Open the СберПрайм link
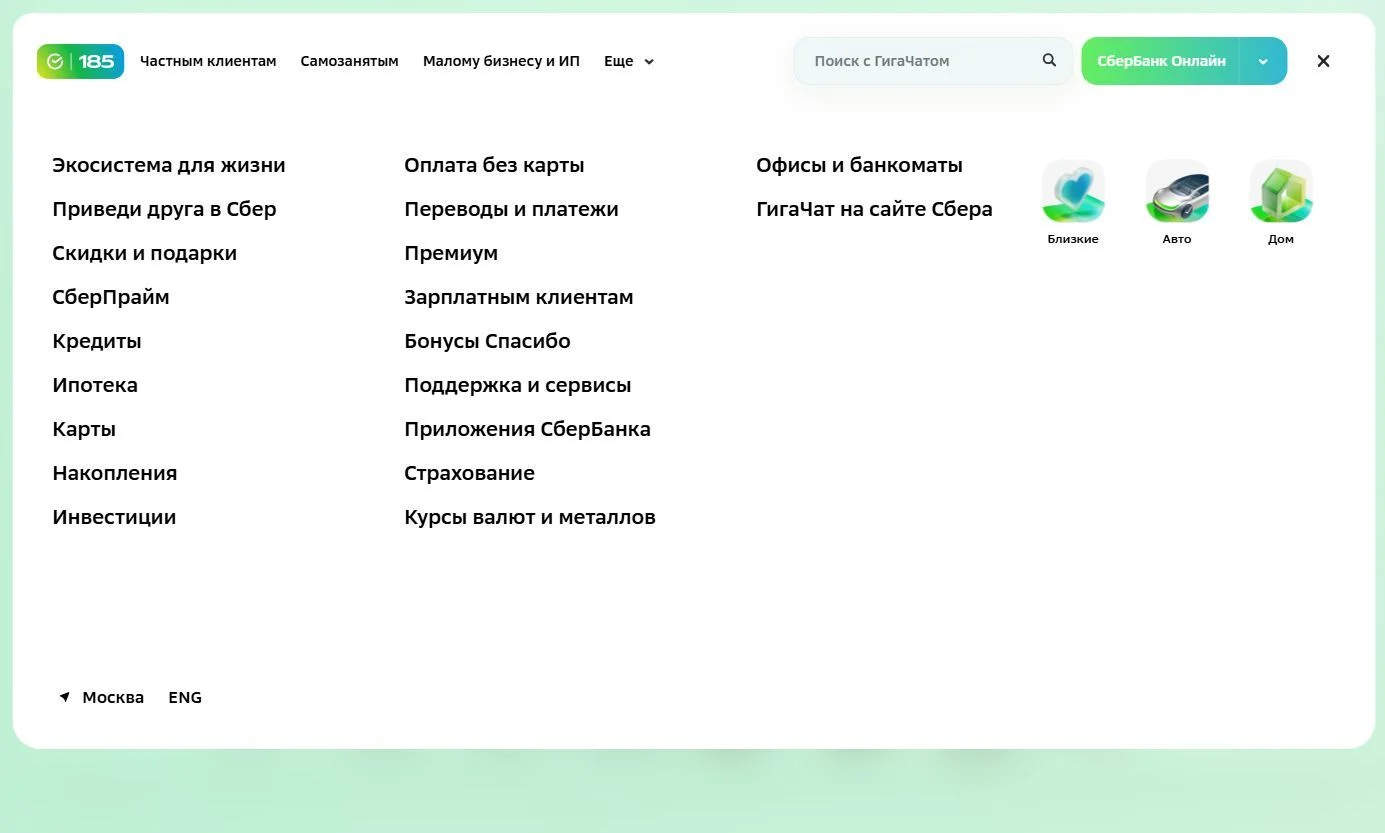Viewport: 1385px width, 833px height. click(111, 297)
